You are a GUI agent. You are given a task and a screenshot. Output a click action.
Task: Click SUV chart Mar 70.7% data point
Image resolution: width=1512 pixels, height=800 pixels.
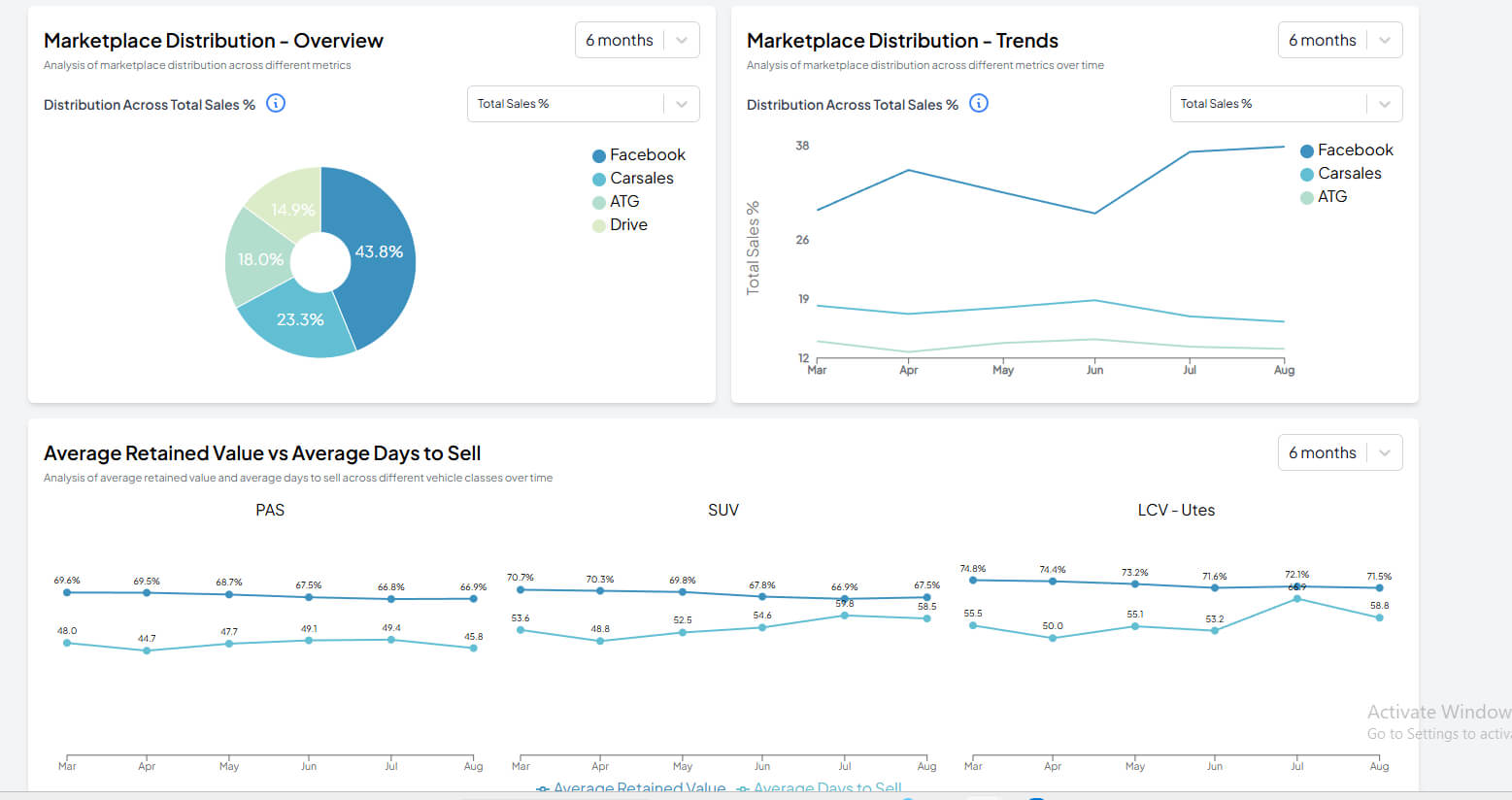(521, 589)
